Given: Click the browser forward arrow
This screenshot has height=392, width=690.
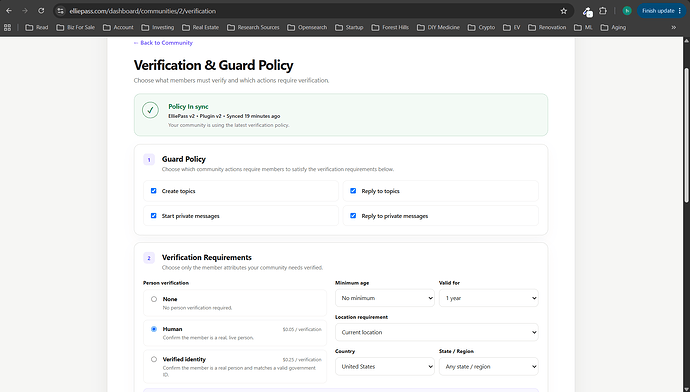Looking at the screenshot, I should click(x=25, y=11).
